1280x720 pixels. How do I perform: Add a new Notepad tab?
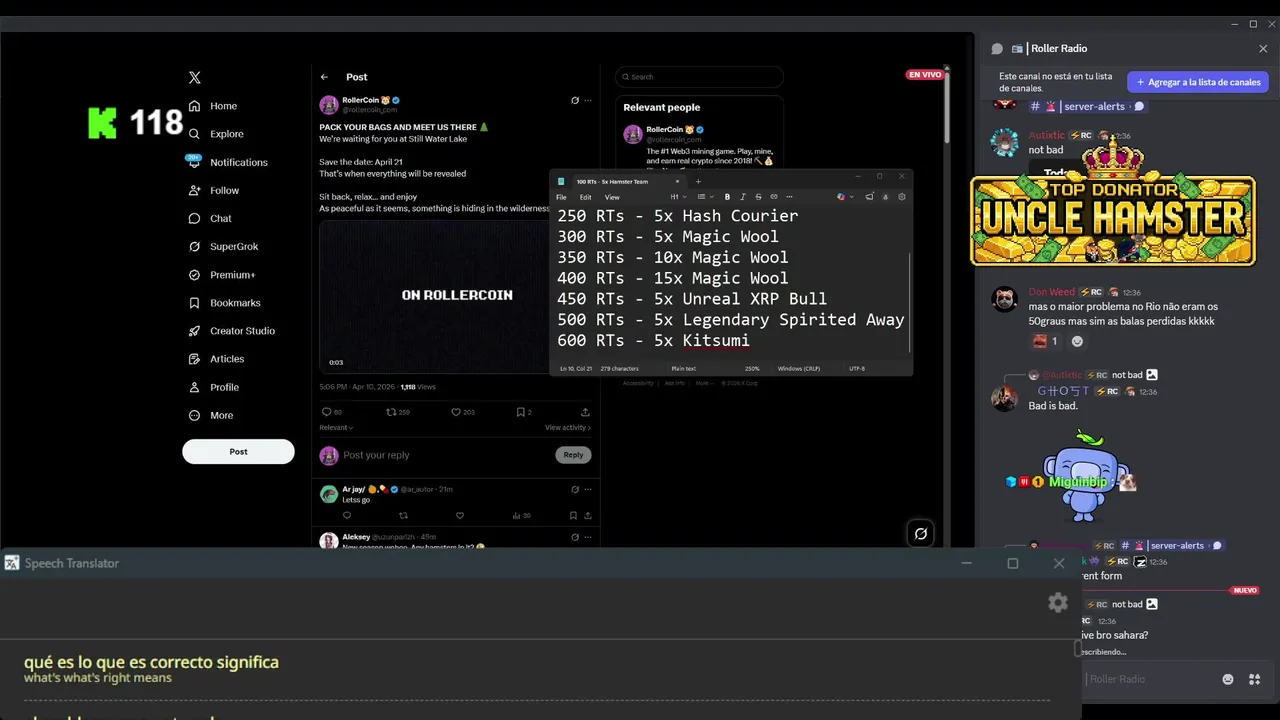[698, 182]
